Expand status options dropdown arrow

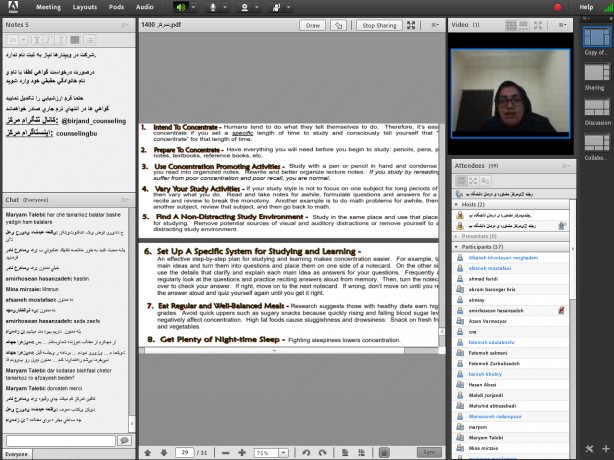pos(289,7)
